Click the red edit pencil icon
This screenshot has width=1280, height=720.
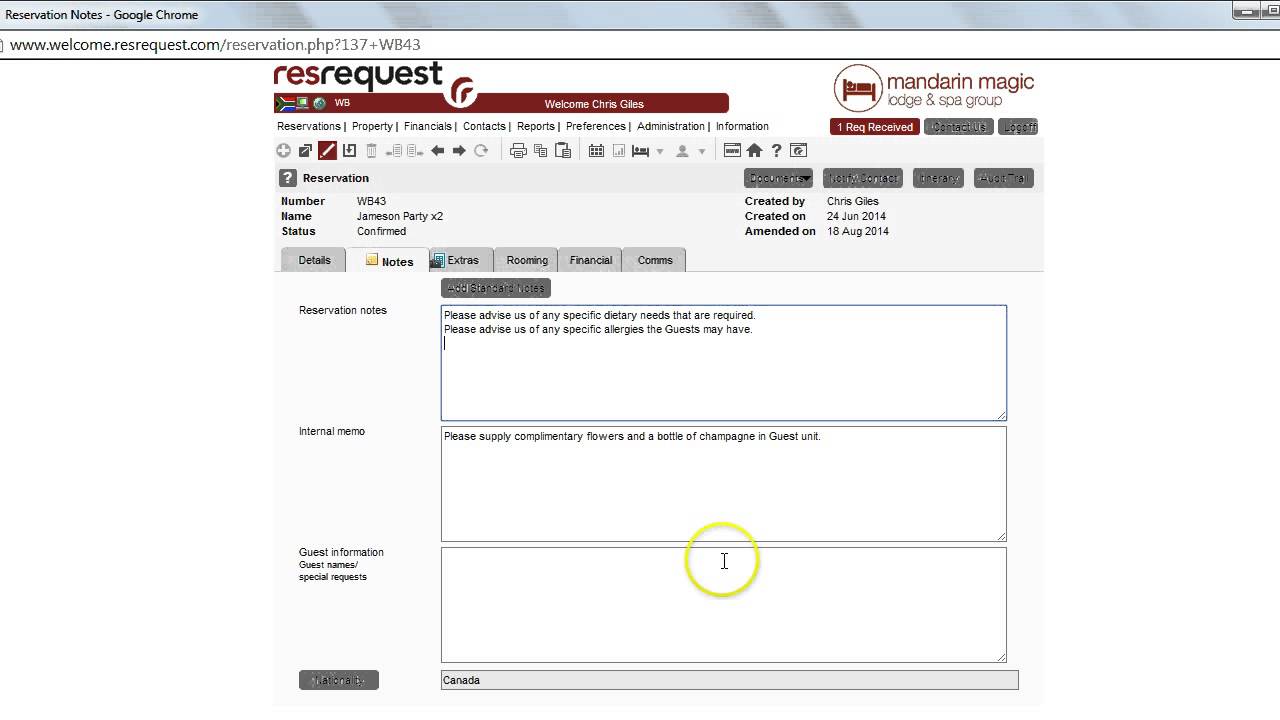pyautogui.click(x=327, y=151)
